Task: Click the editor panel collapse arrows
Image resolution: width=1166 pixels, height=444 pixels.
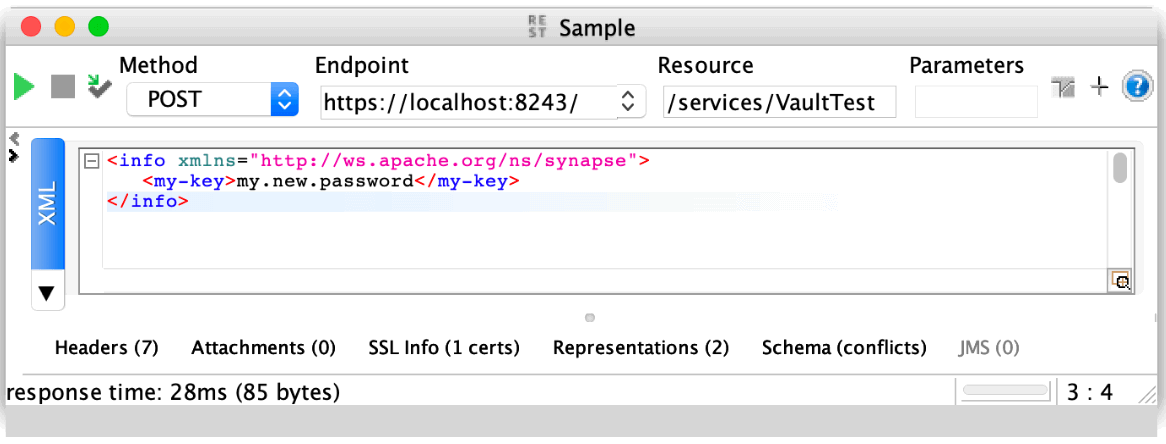Action: coord(13,147)
